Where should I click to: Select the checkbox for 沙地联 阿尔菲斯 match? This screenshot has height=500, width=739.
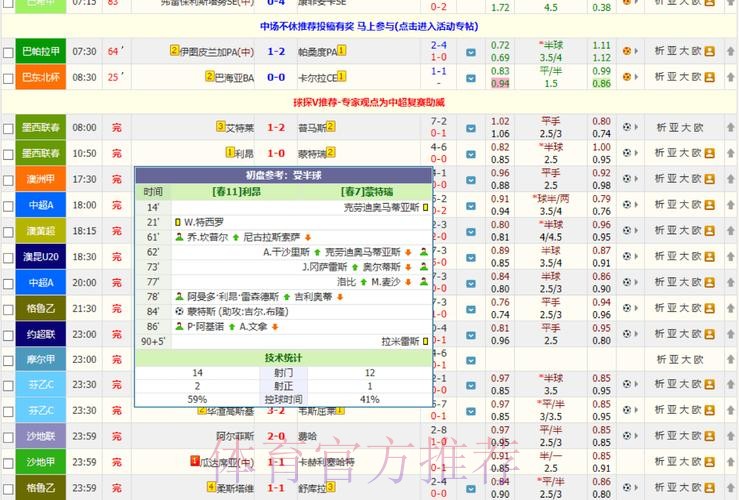8,436
